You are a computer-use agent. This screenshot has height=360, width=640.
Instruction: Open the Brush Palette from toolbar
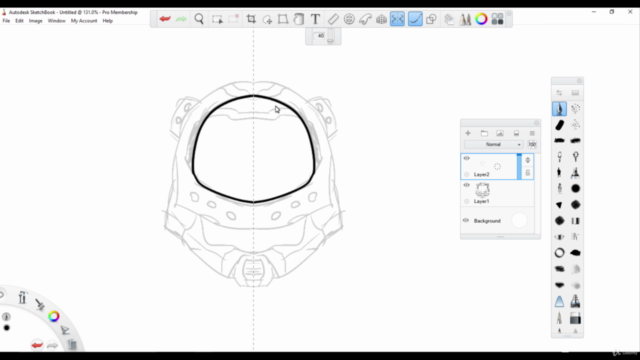click(465, 19)
